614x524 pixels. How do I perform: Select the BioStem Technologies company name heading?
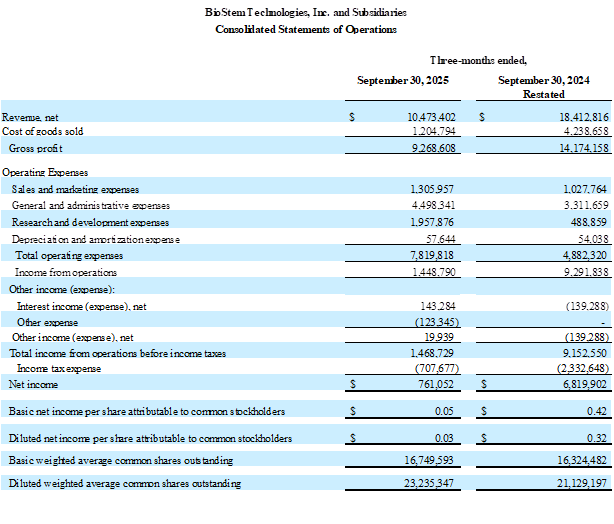[x=306, y=13]
